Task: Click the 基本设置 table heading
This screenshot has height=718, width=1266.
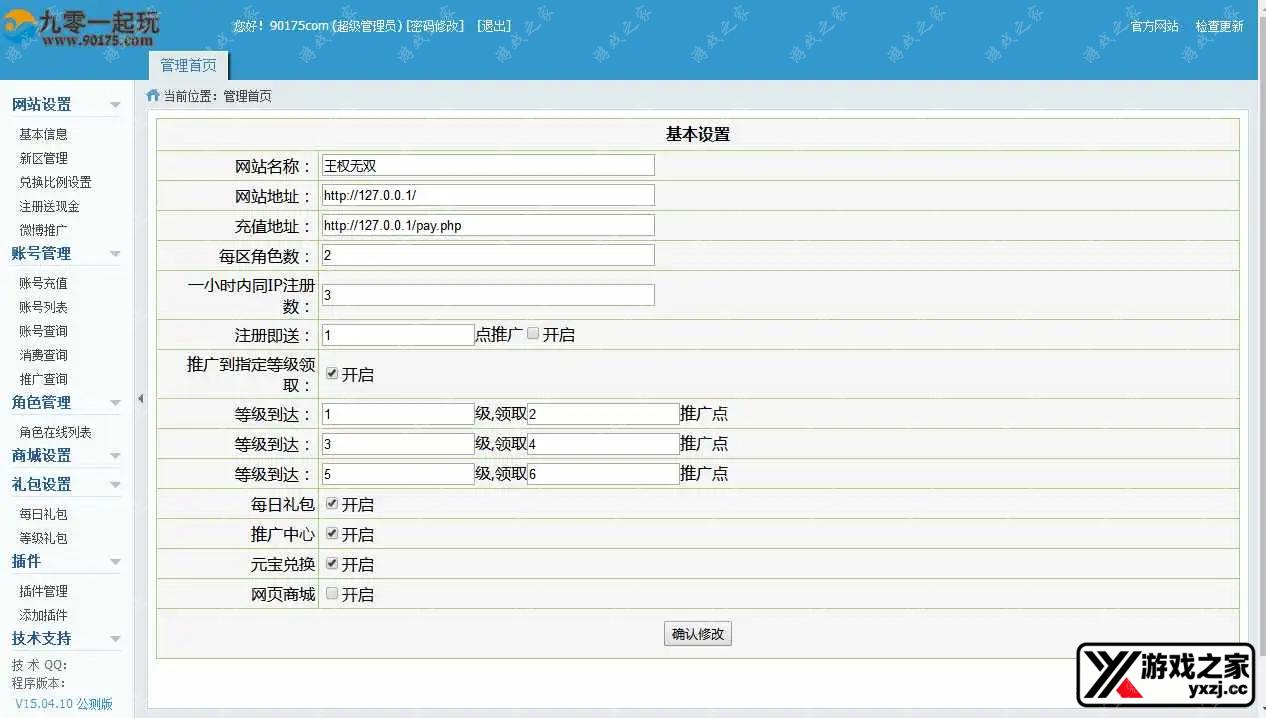Action: click(x=698, y=134)
